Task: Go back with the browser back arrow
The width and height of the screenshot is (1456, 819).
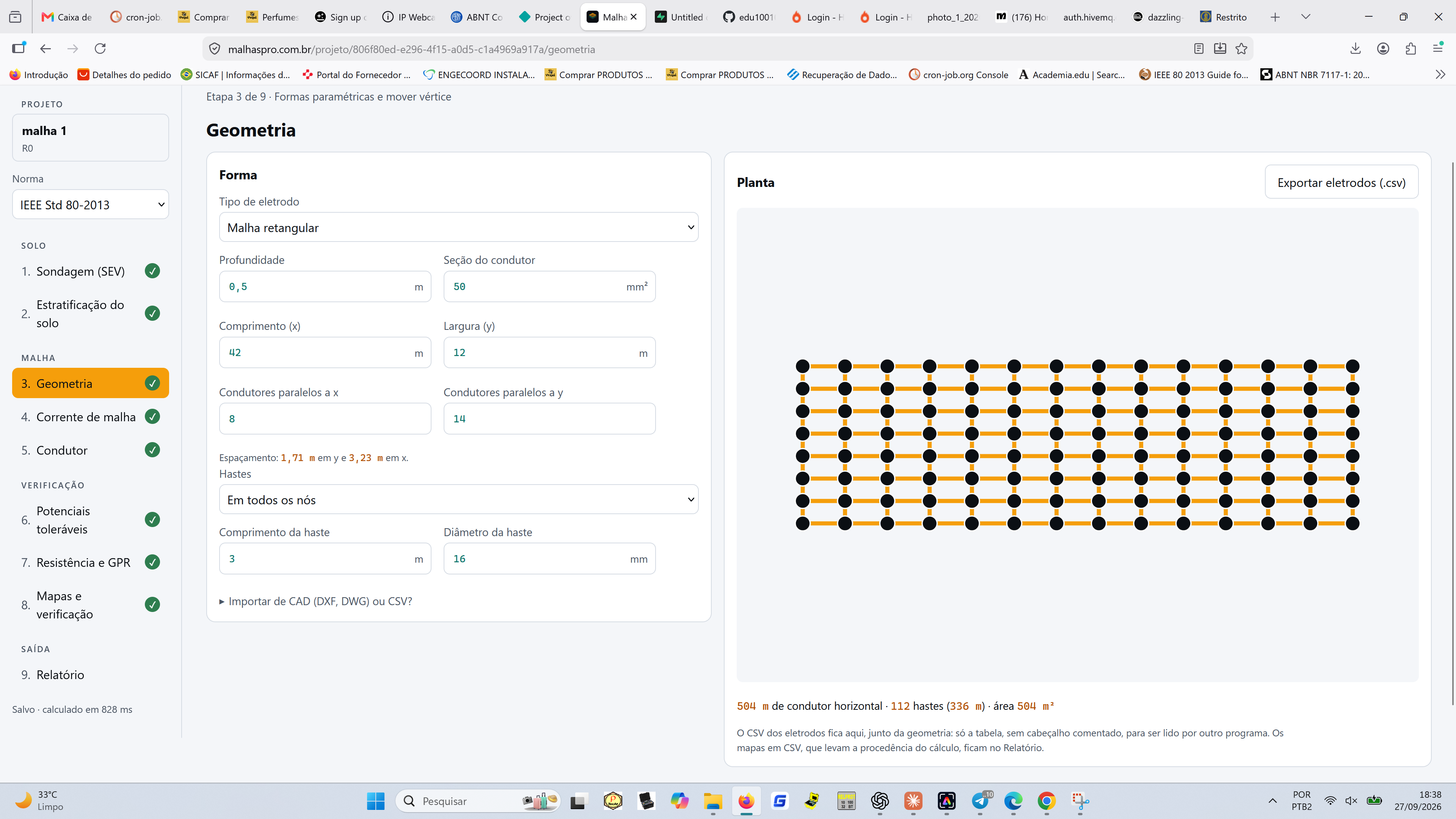Action: 46,49
